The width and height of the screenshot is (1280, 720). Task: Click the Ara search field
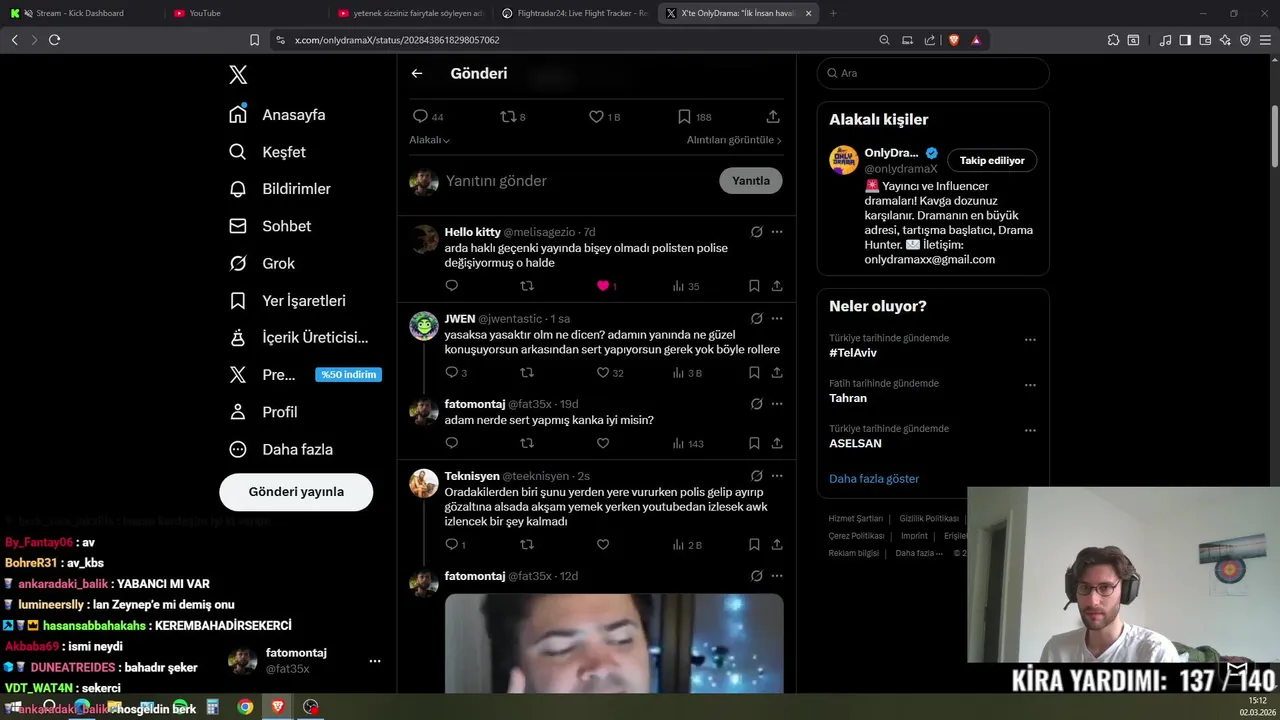click(x=933, y=73)
